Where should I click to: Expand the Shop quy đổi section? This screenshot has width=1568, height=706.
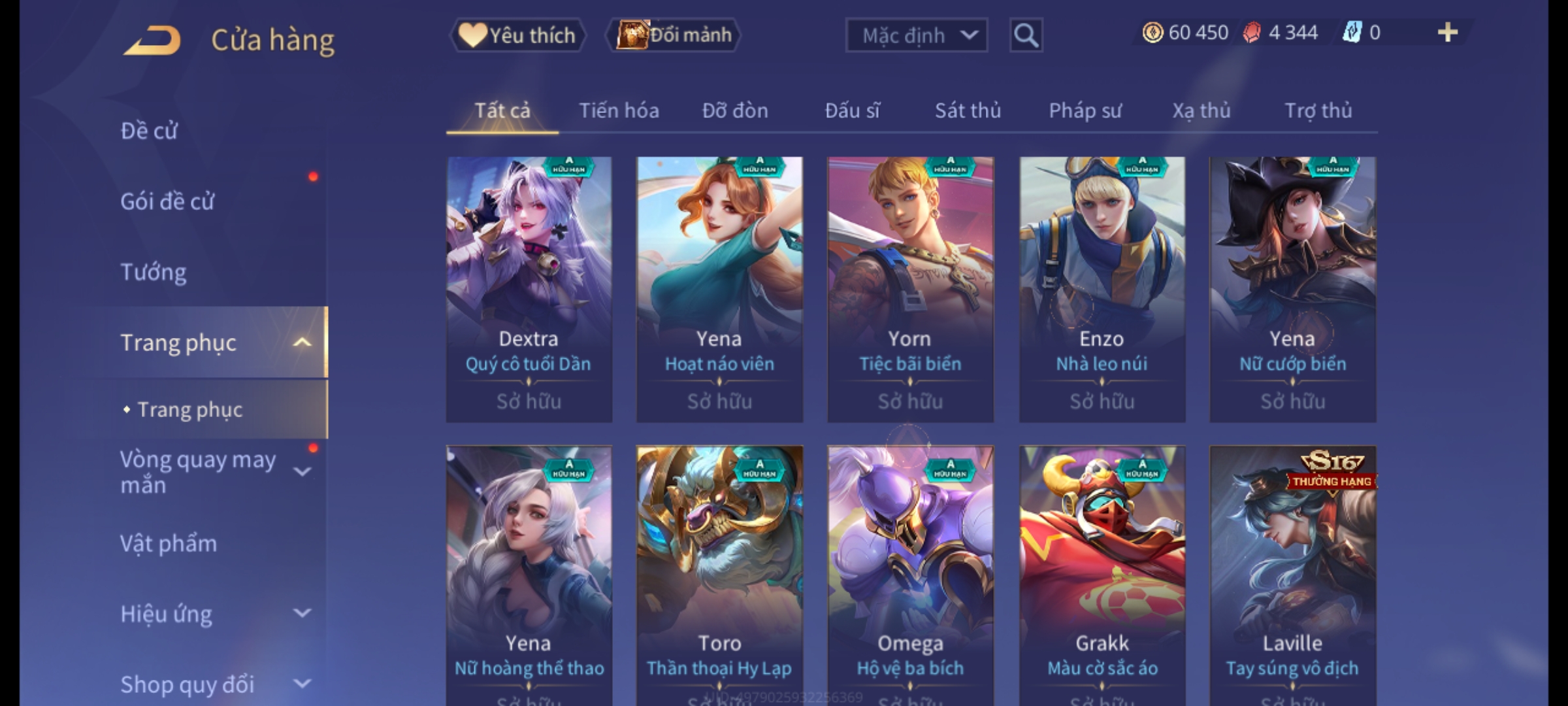coord(302,684)
